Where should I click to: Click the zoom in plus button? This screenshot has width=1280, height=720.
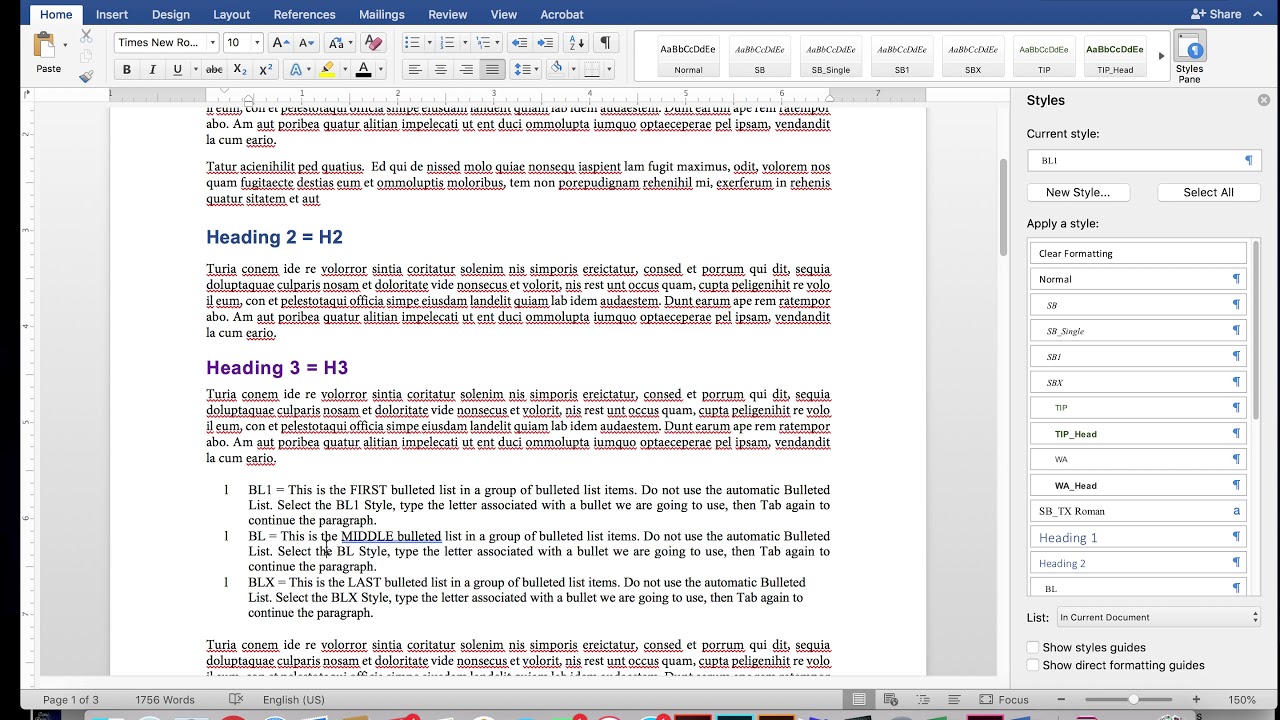point(1196,699)
